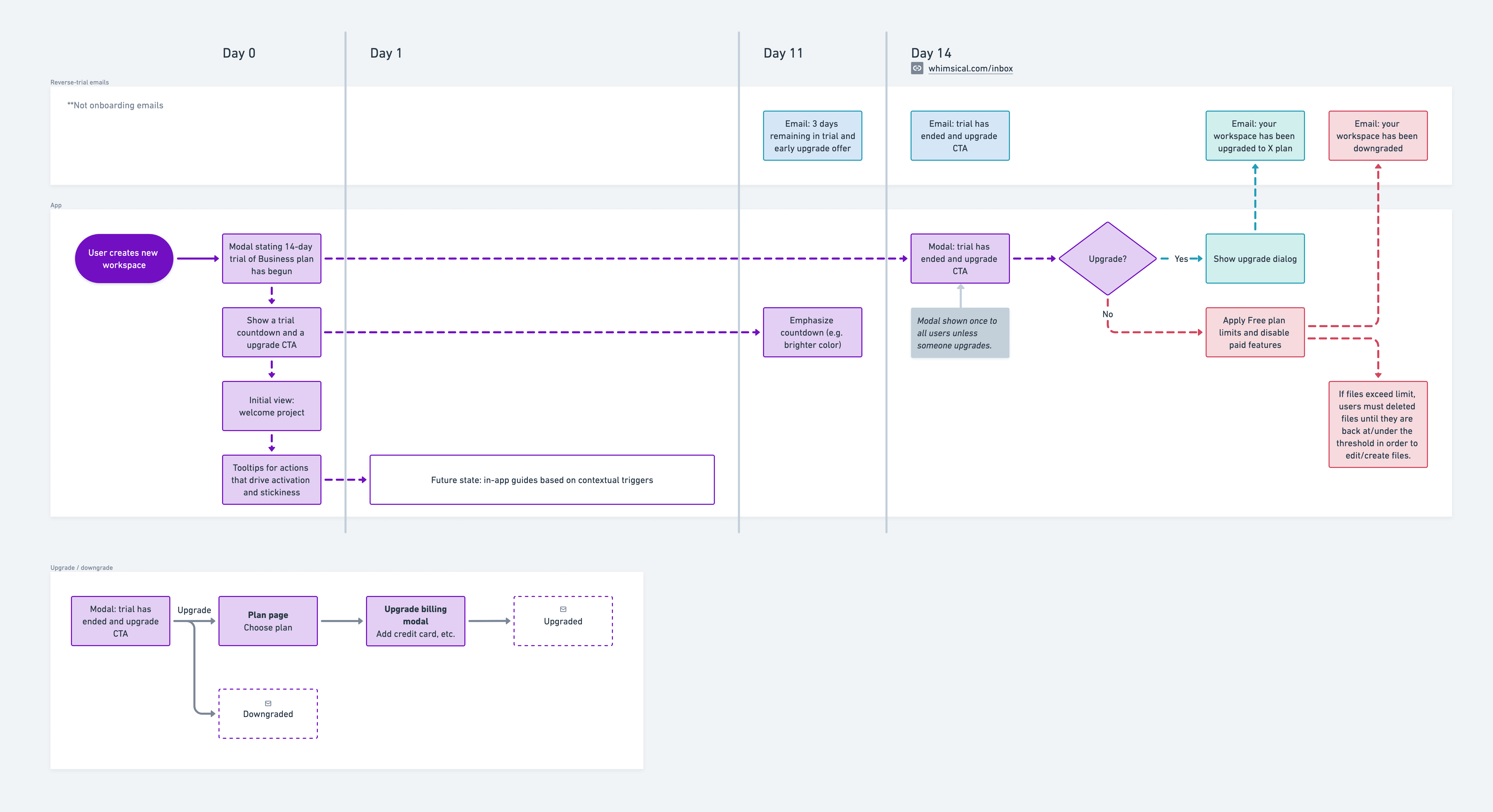Viewport: 1493px width, 812px height.
Task: Click the 'Show upgrade dialog' box
Action: (x=1255, y=259)
